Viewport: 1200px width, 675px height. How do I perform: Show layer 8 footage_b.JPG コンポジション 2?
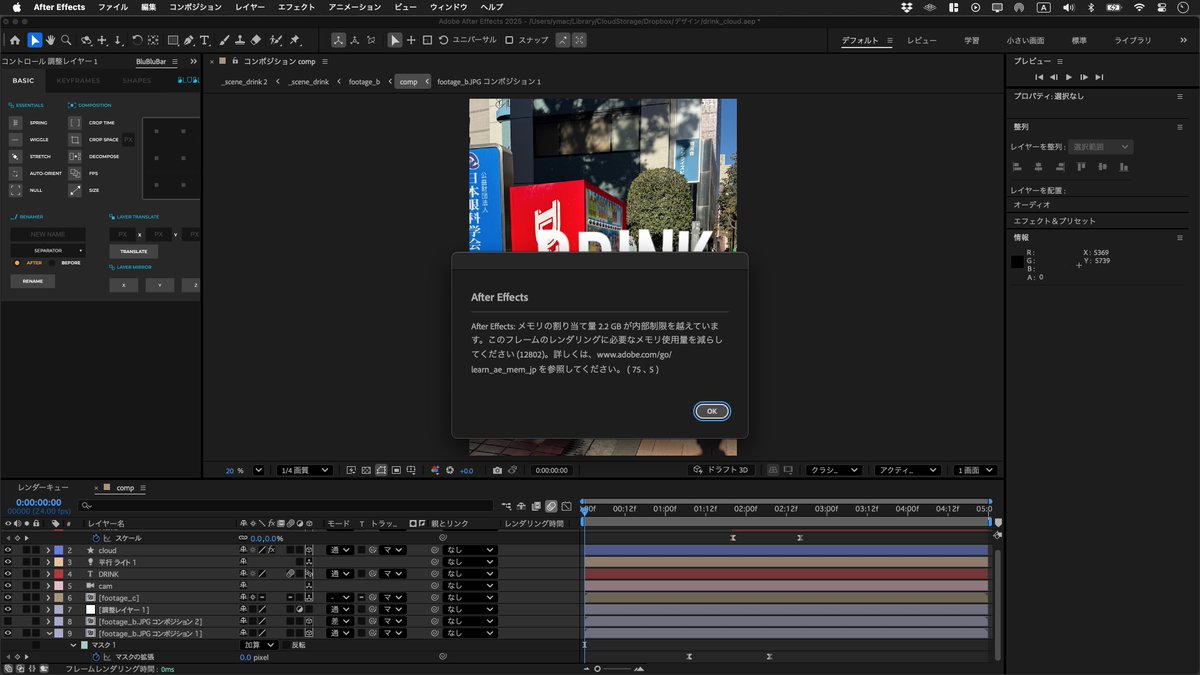[8, 621]
